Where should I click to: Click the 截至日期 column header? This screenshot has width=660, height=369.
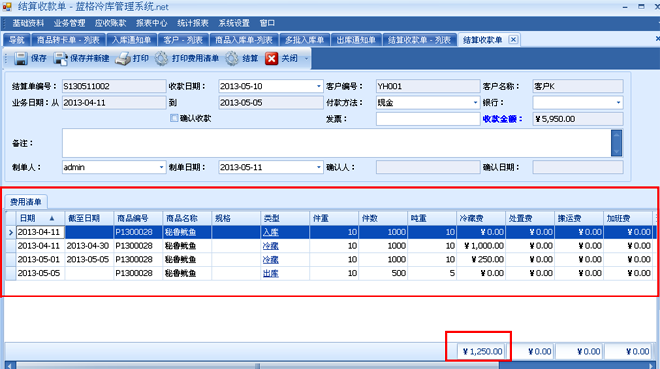click(x=89, y=218)
